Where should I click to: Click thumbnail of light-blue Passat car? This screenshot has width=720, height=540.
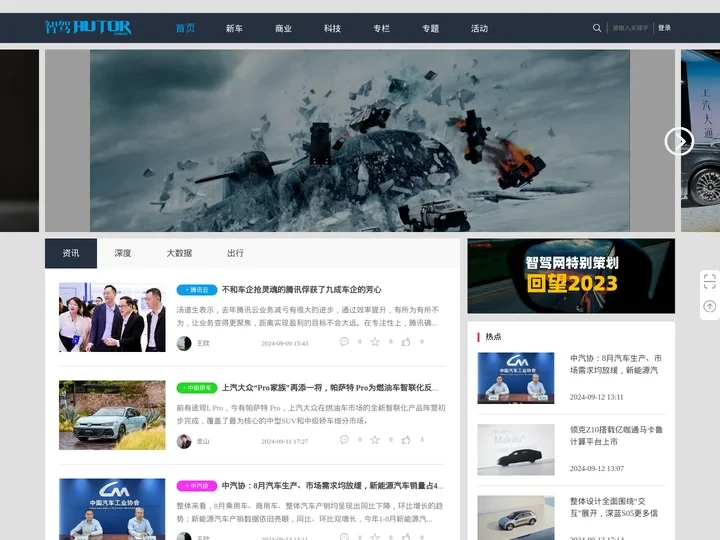112,415
